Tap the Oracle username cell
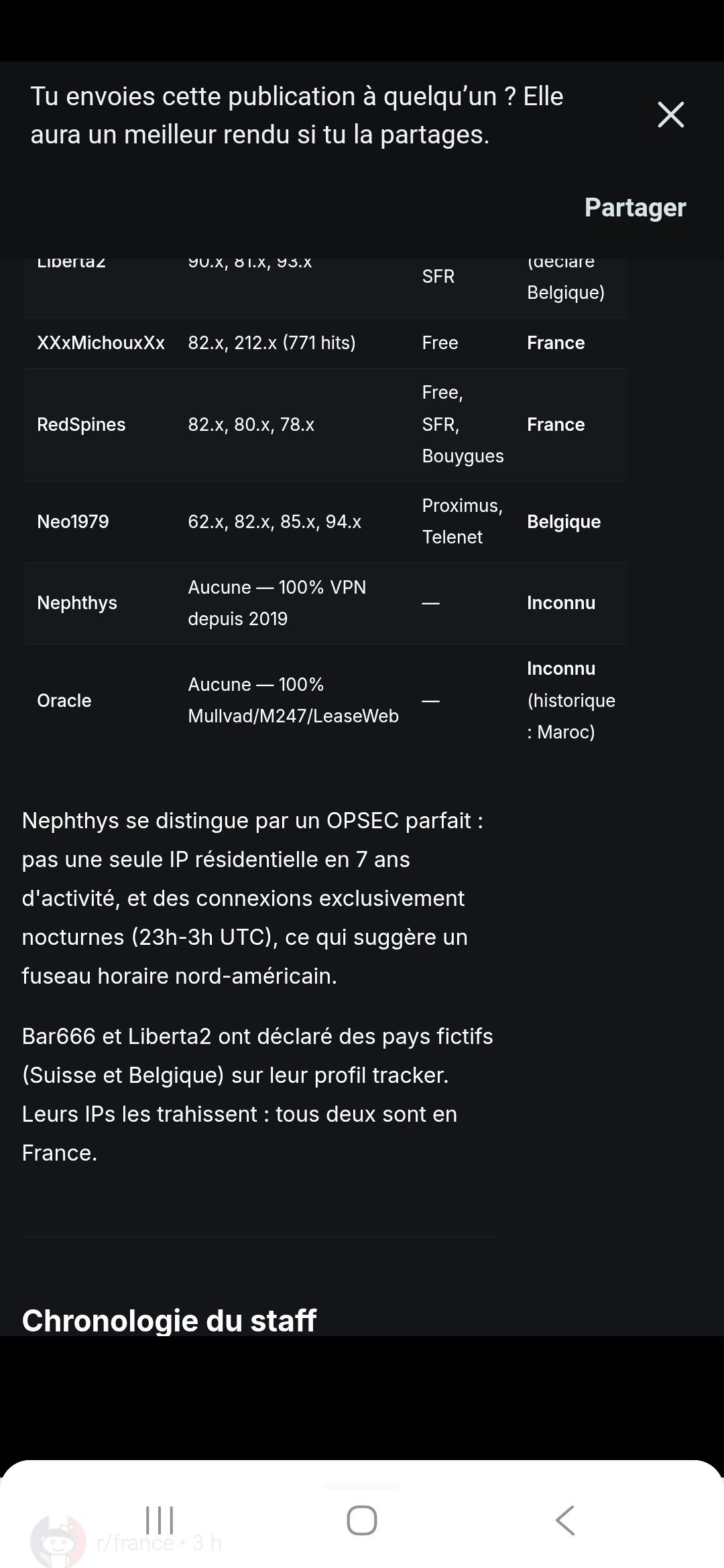 coord(64,701)
